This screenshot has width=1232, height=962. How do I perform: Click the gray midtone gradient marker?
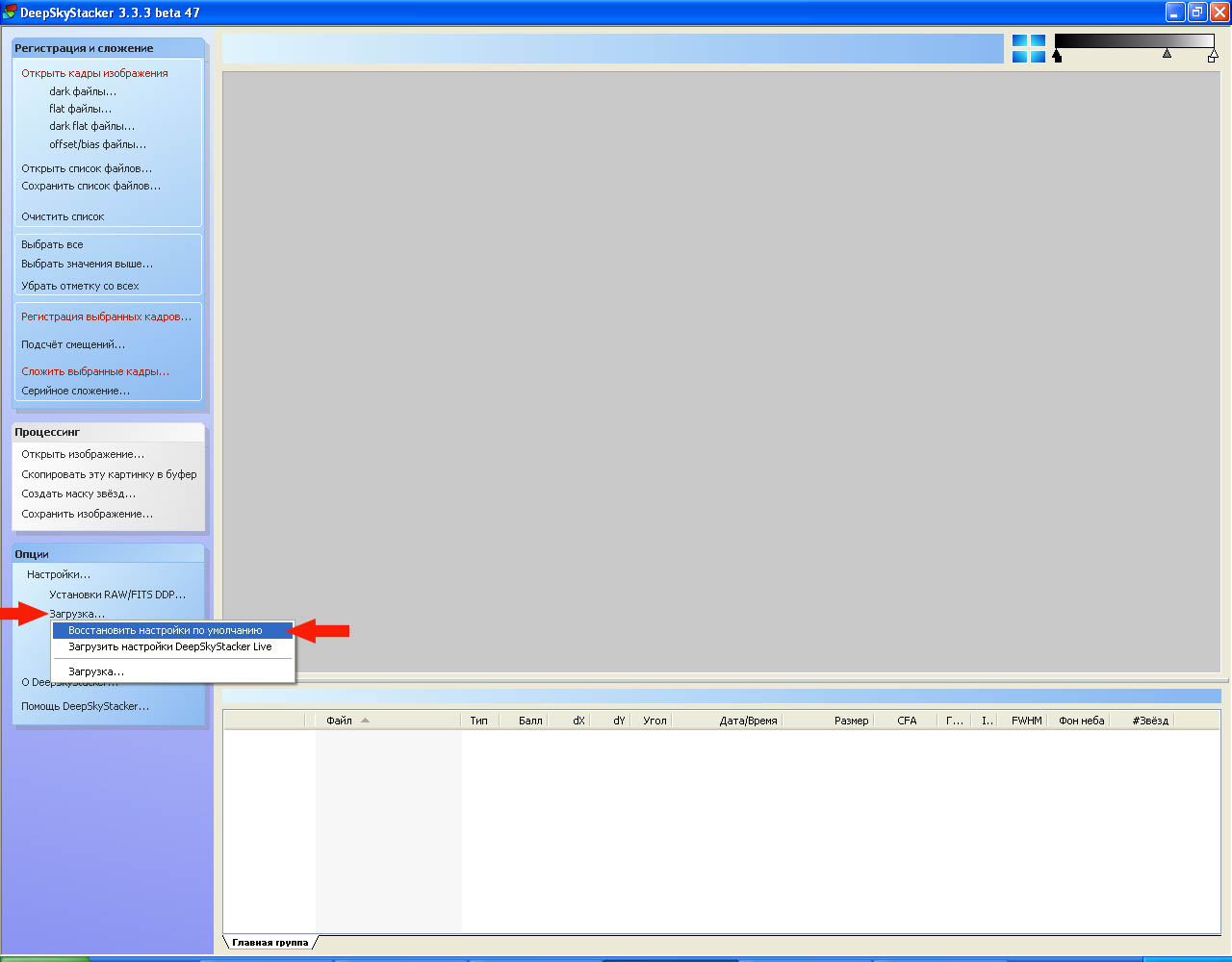click(1167, 54)
